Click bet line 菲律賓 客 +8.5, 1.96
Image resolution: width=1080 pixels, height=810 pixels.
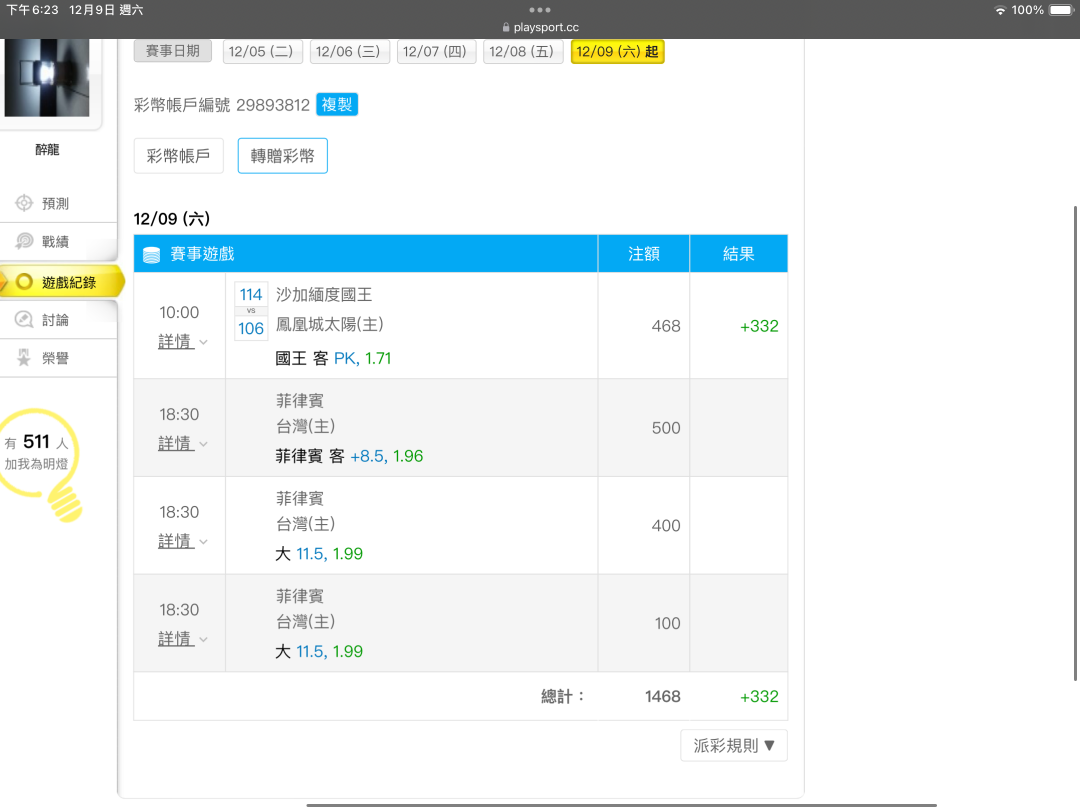tap(349, 456)
